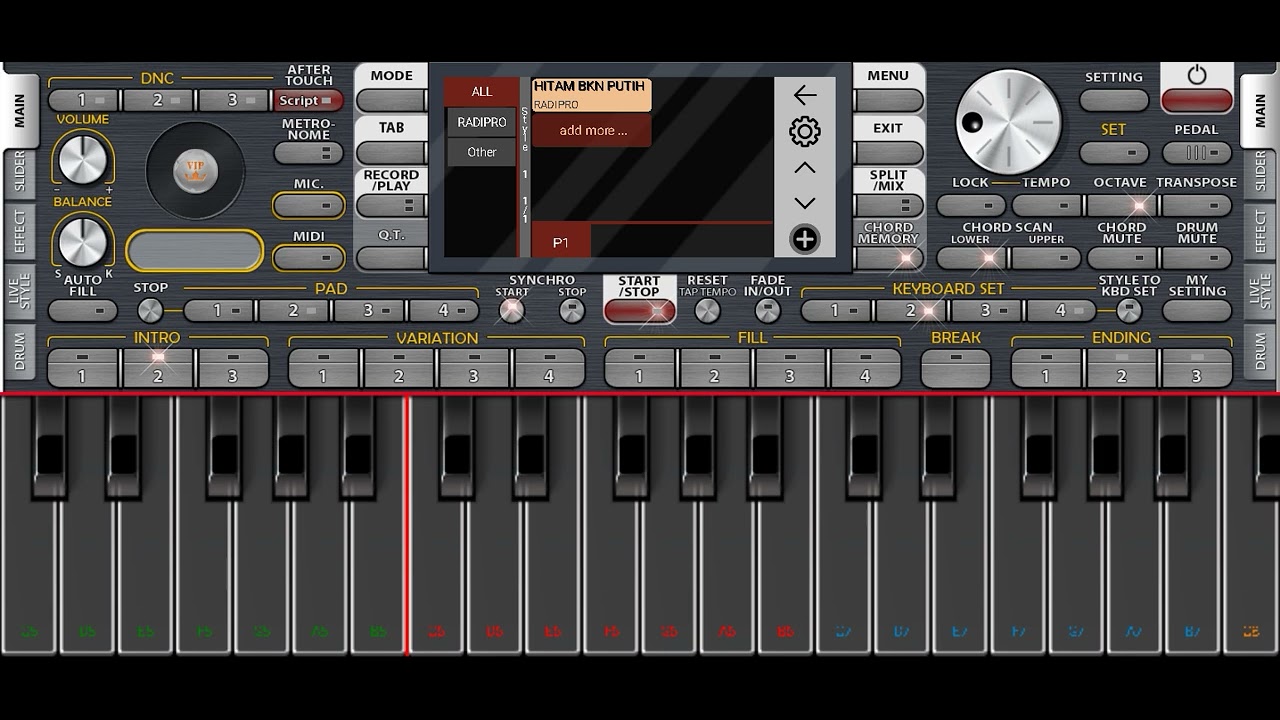
Task: Toggle the Chord Mute button
Action: (1121, 258)
